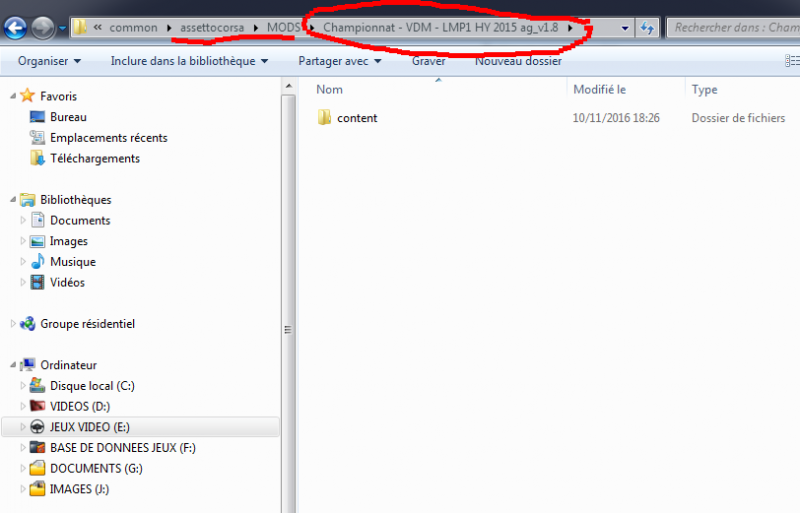This screenshot has height=513, width=800.
Task: Open Téléchargements folder
Action: click(95, 159)
